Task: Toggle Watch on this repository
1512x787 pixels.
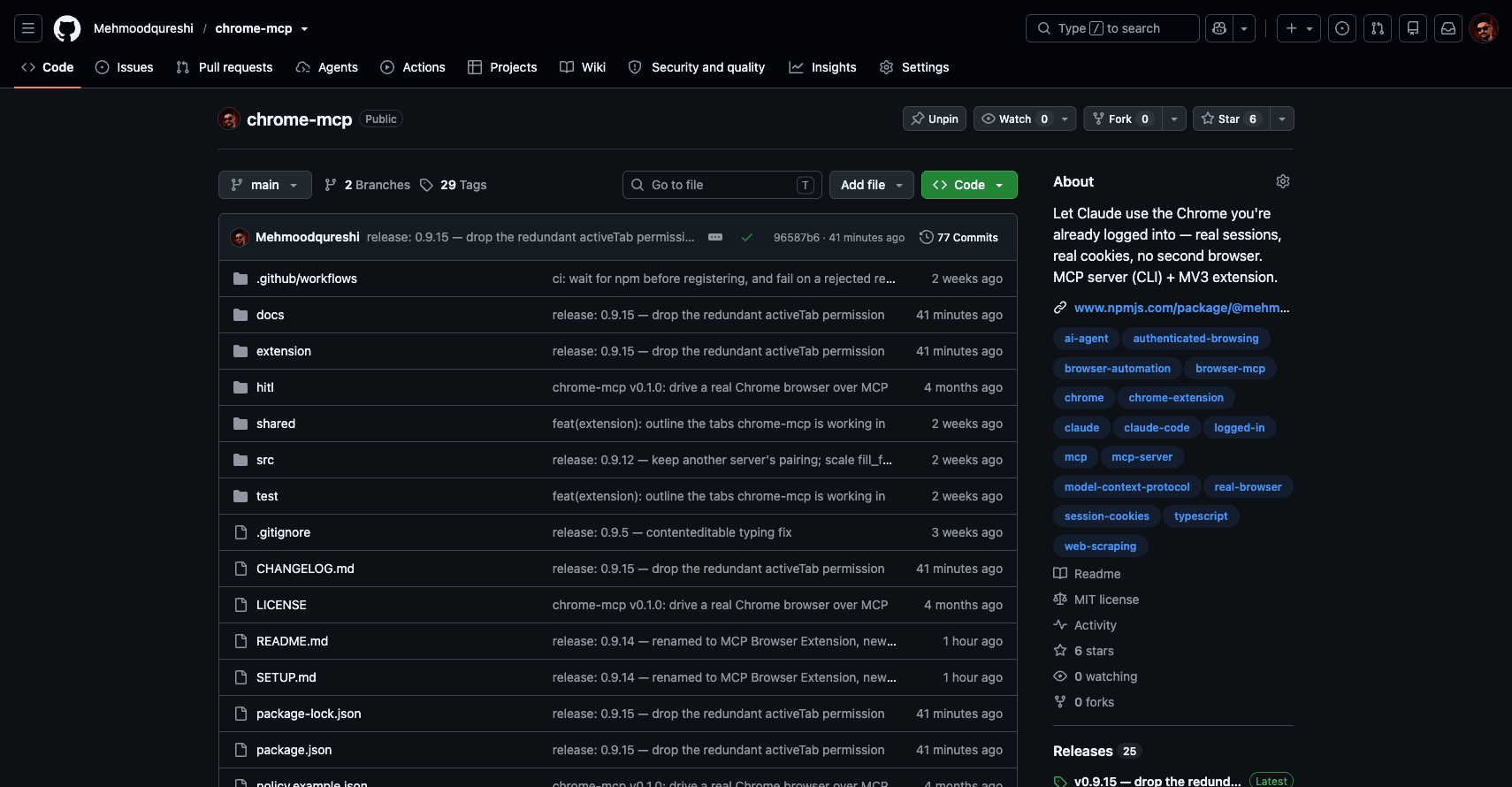Action: (x=1014, y=118)
